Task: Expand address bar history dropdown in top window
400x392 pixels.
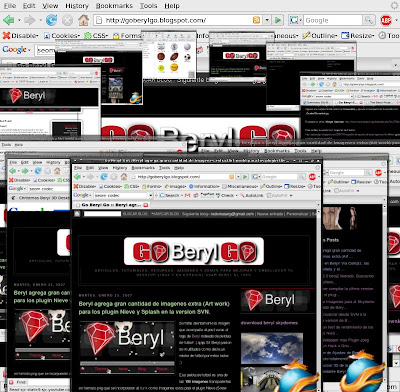Action: (x=267, y=20)
